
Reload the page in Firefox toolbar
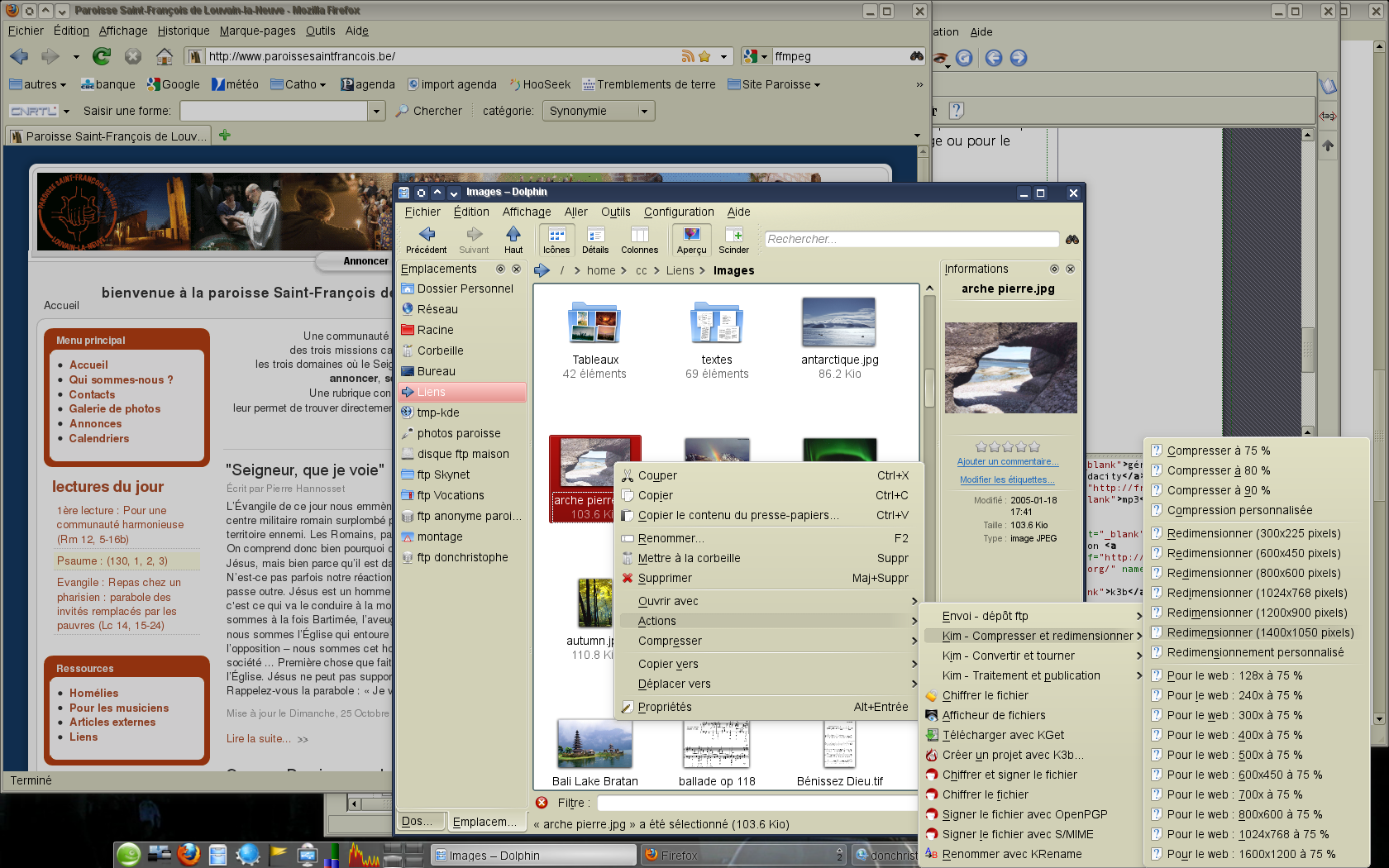point(102,56)
